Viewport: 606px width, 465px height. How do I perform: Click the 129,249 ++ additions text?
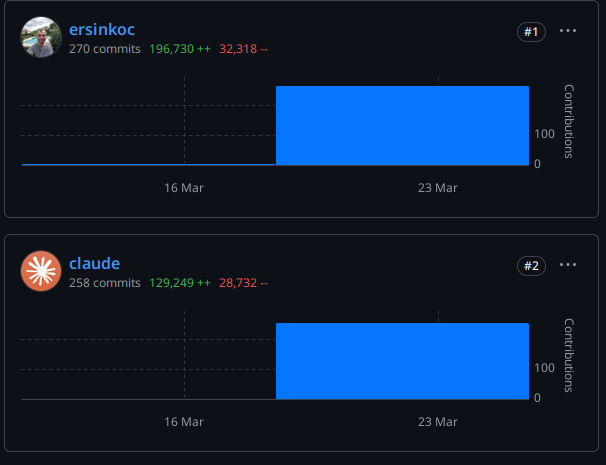point(180,283)
